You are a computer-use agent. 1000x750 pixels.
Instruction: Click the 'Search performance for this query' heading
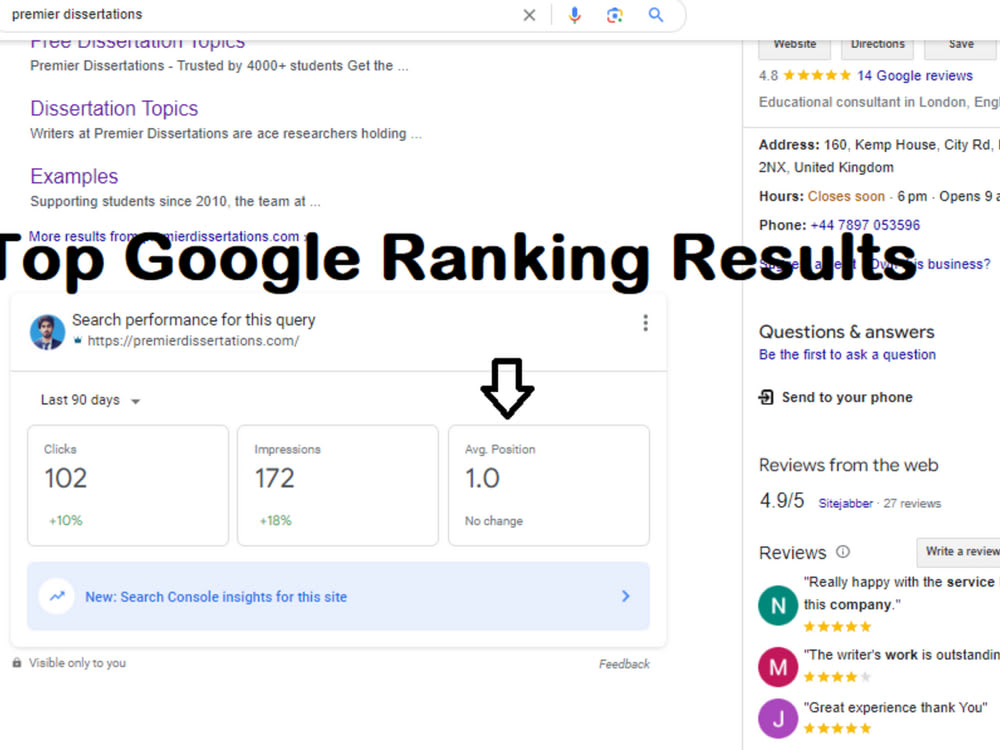click(193, 320)
